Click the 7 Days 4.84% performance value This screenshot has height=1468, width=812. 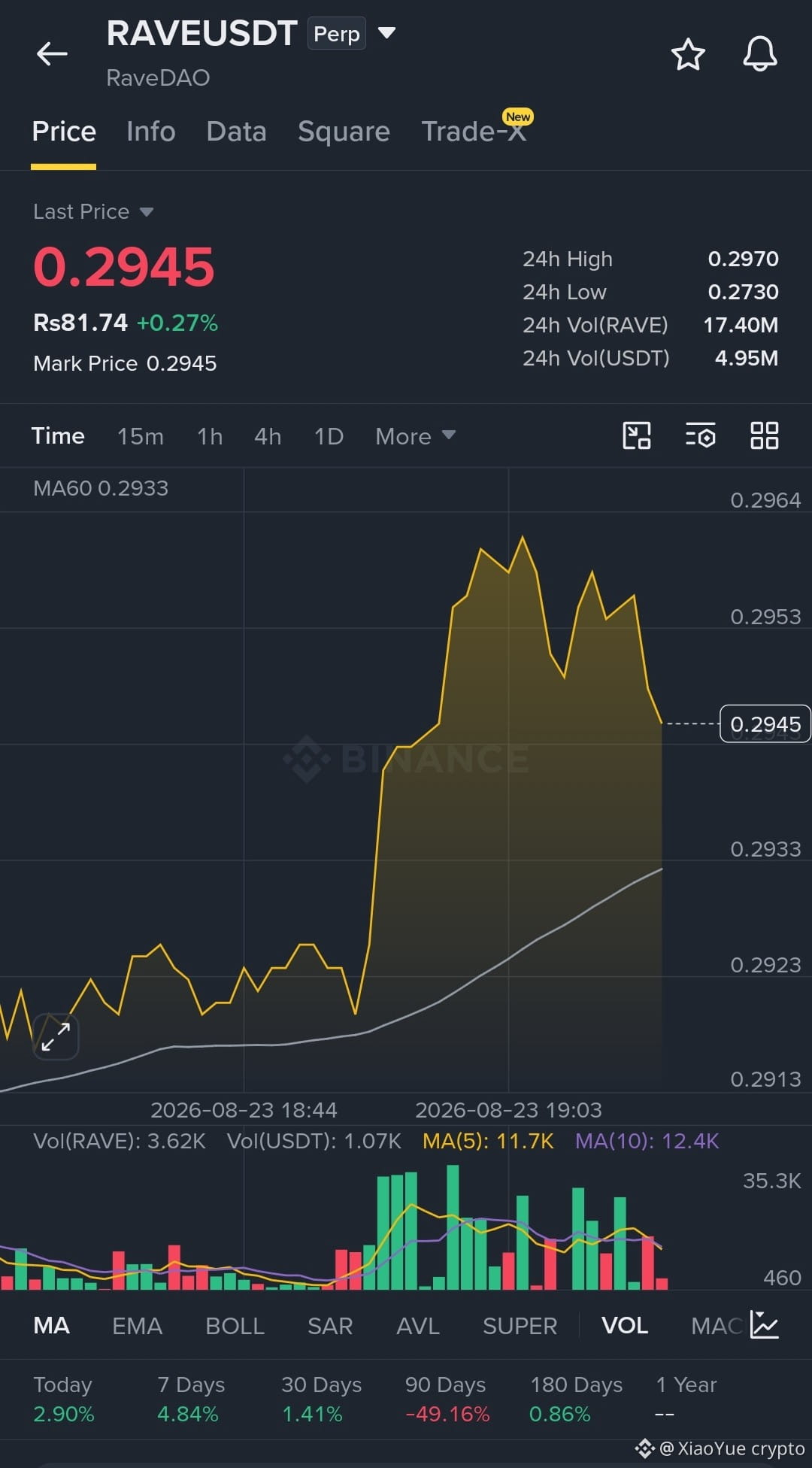click(x=188, y=1414)
